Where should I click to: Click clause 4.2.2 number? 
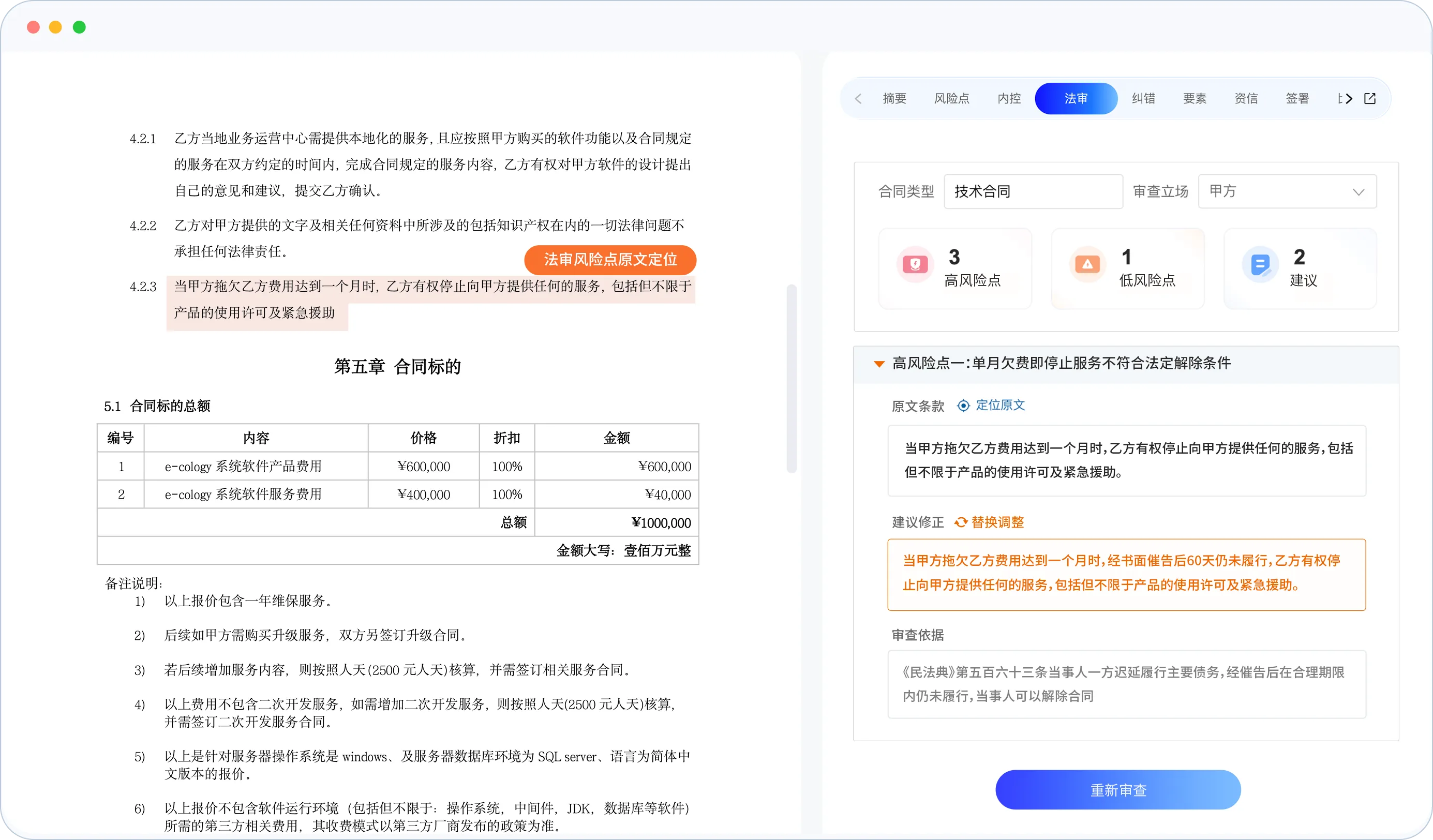[x=143, y=226]
